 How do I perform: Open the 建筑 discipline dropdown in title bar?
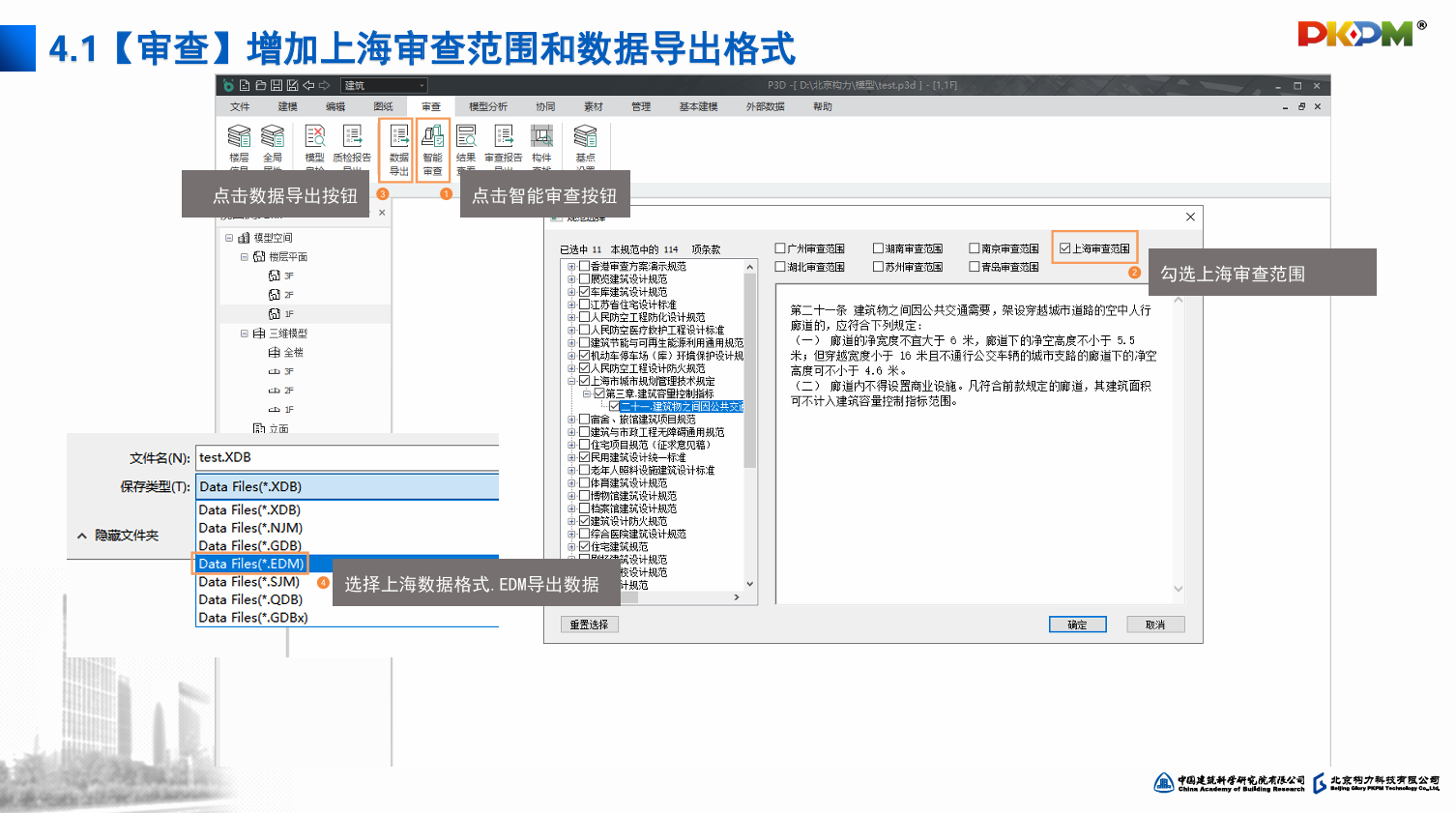[384, 85]
